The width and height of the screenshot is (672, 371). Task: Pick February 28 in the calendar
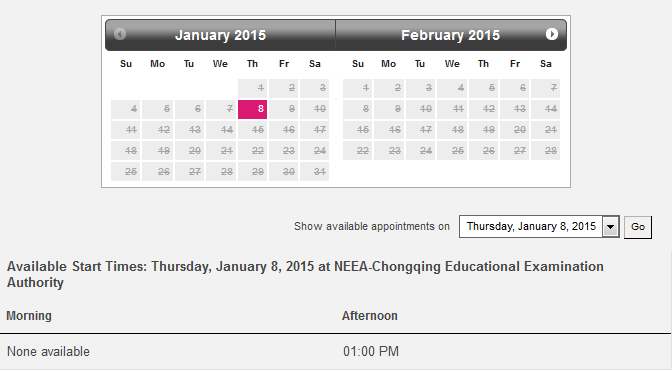pos(546,151)
